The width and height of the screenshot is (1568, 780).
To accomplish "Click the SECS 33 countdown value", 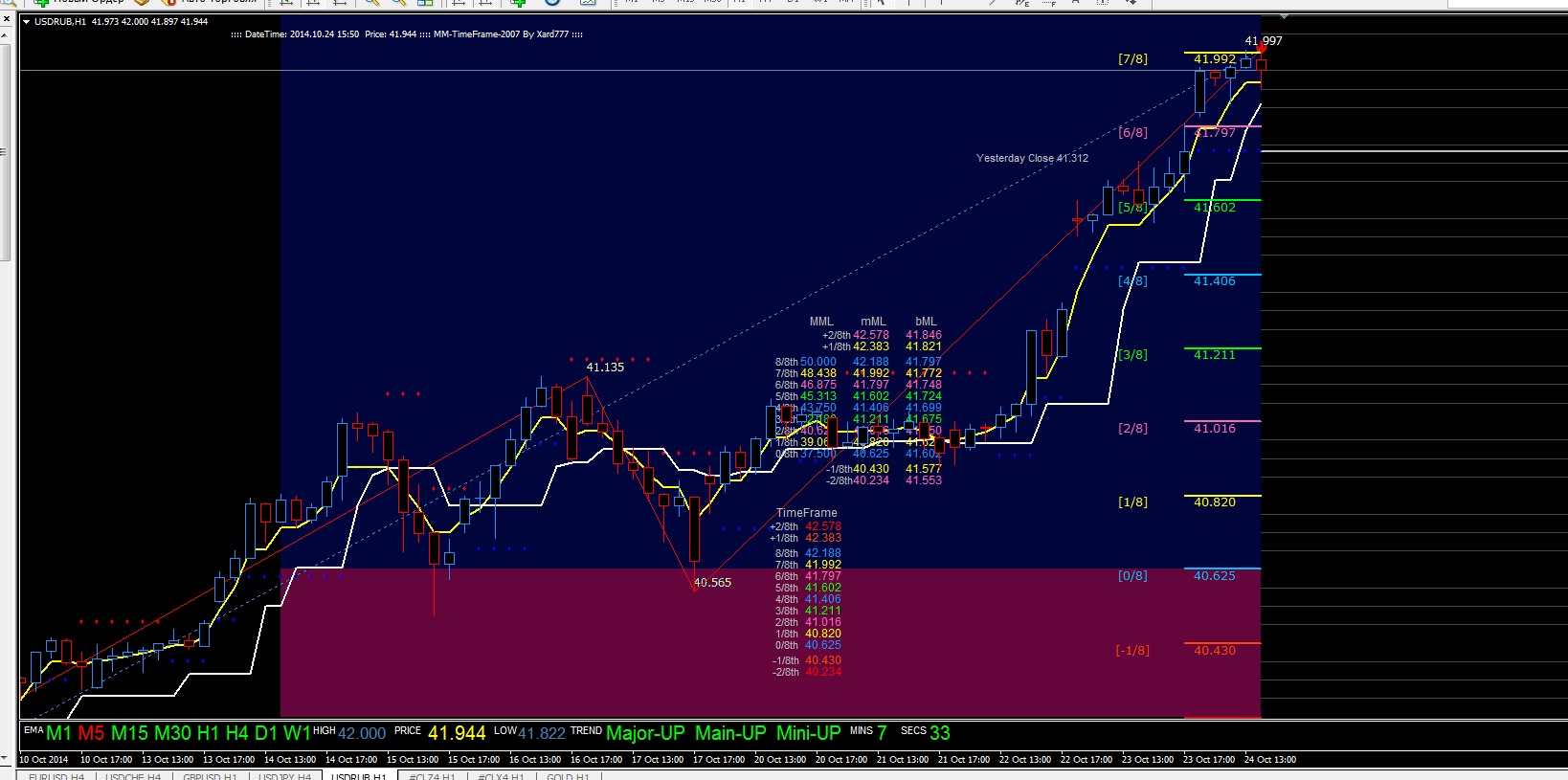I will (x=940, y=733).
